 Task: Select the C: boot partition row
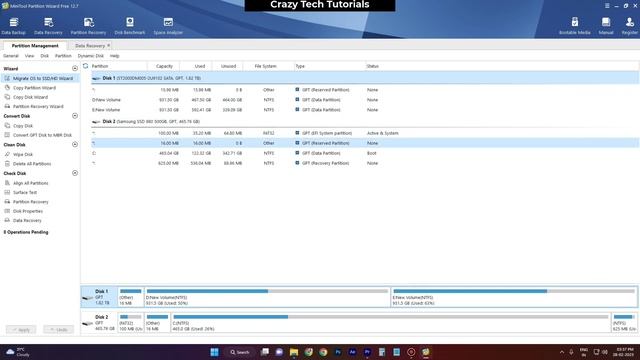pos(364,153)
